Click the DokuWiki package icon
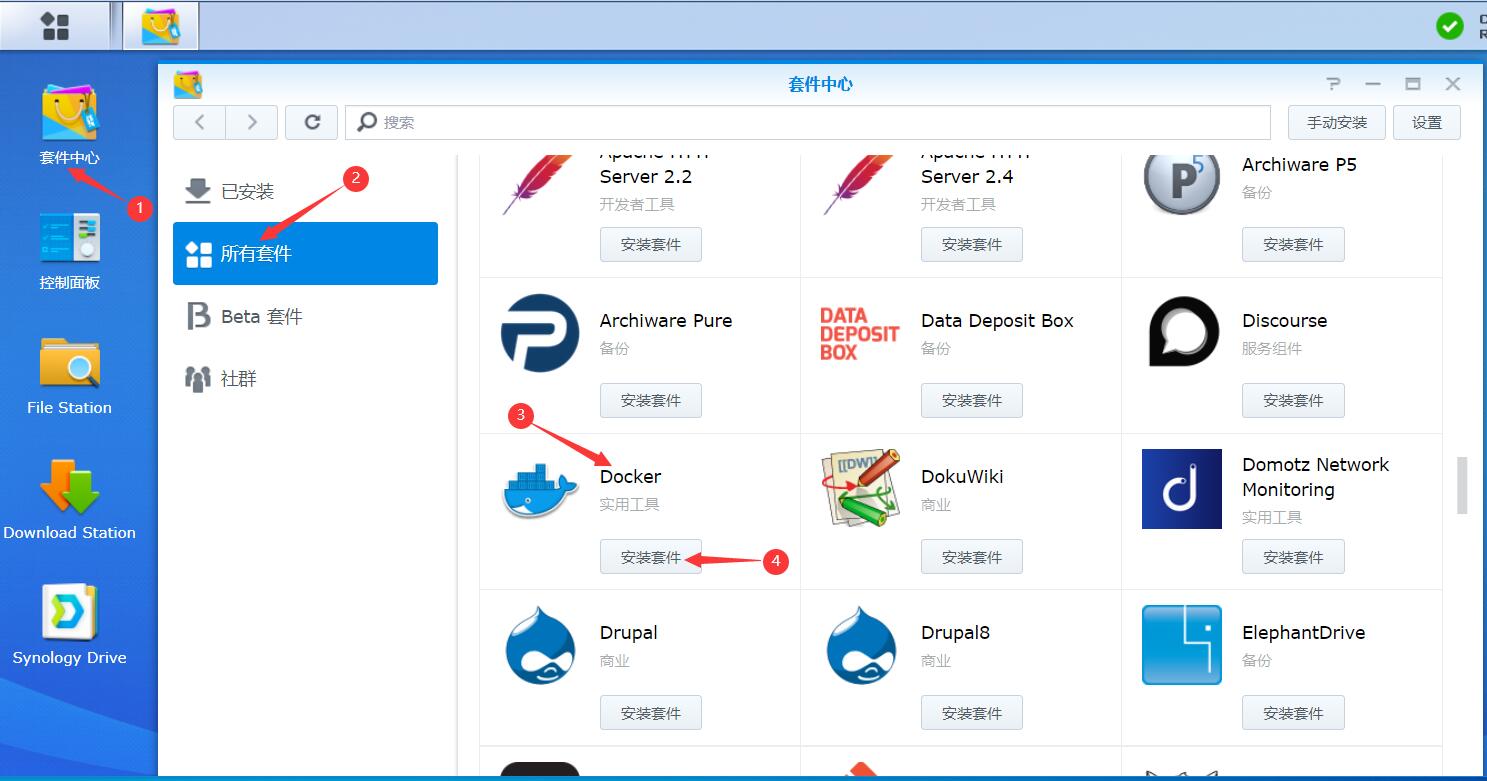The image size is (1487, 781). coord(861,489)
